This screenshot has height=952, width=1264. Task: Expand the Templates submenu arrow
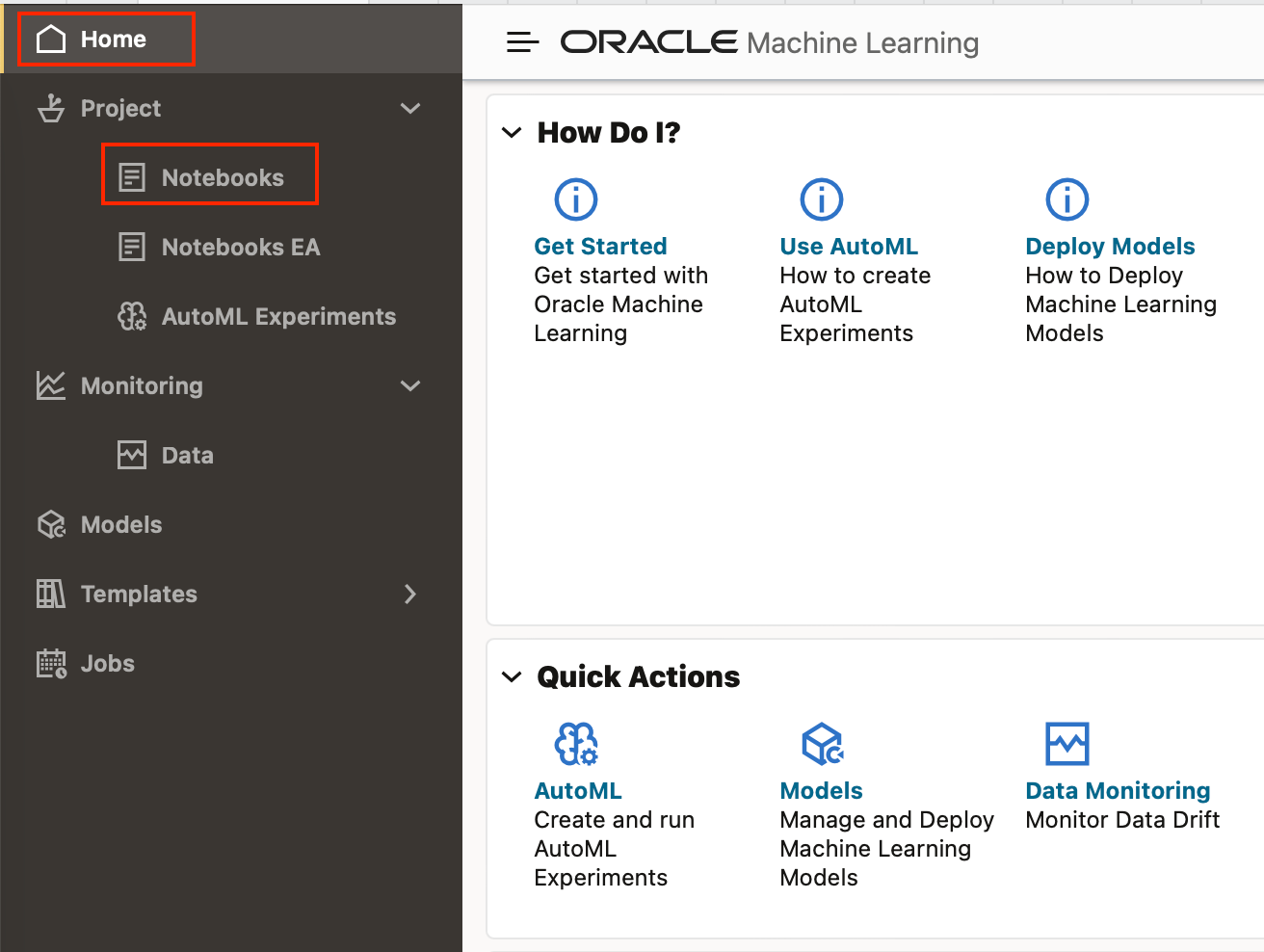tap(410, 595)
